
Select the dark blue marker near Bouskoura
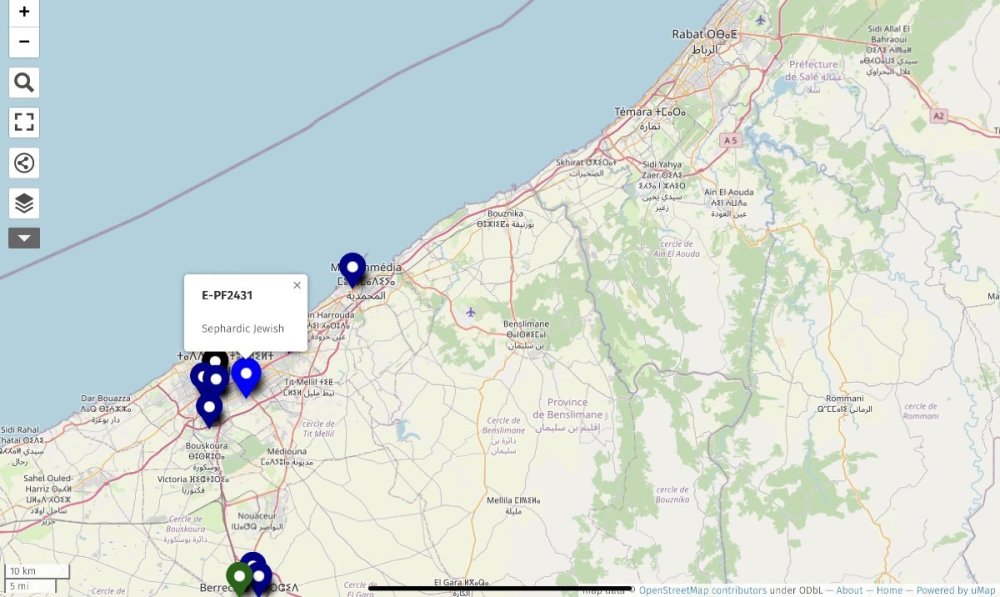coord(208,406)
